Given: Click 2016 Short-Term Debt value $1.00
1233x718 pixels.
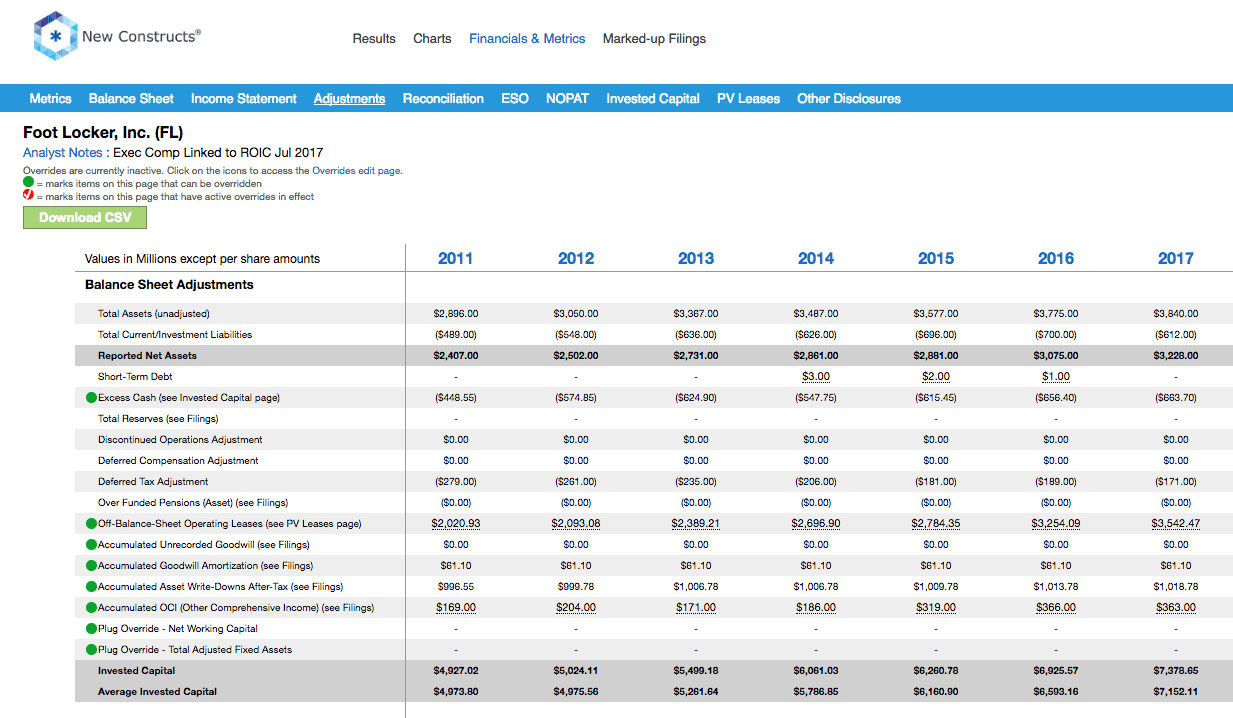Looking at the screenshot, I should click(x=1056, y=377).
